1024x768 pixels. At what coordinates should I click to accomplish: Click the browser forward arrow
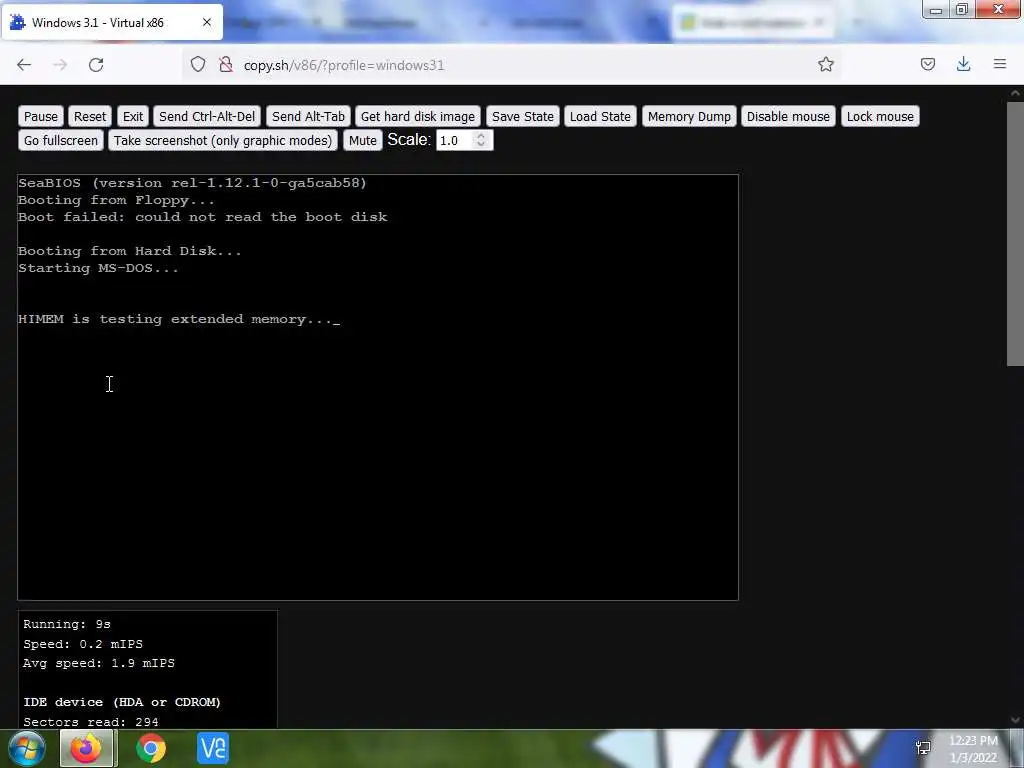(60, 65)
